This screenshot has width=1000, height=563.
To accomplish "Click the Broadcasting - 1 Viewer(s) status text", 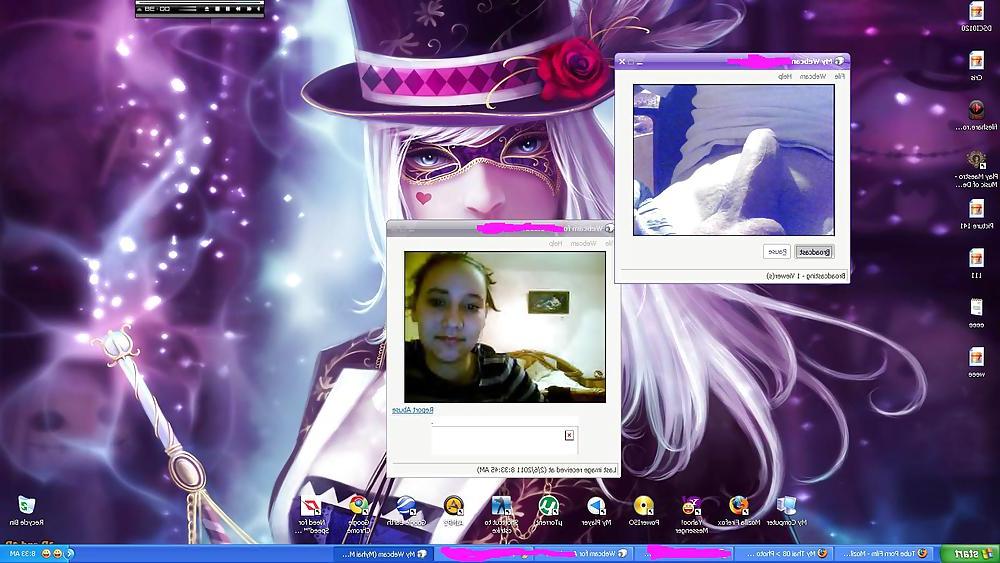I will point(806,276).
